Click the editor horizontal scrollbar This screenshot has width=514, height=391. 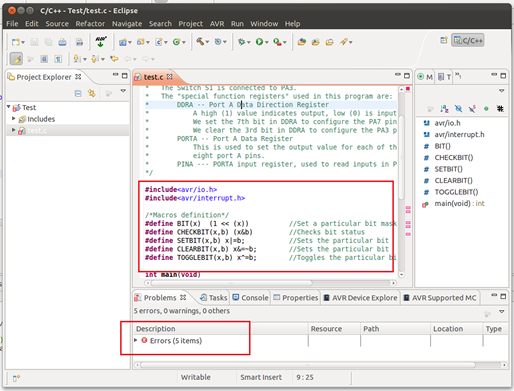pos(232,283)
